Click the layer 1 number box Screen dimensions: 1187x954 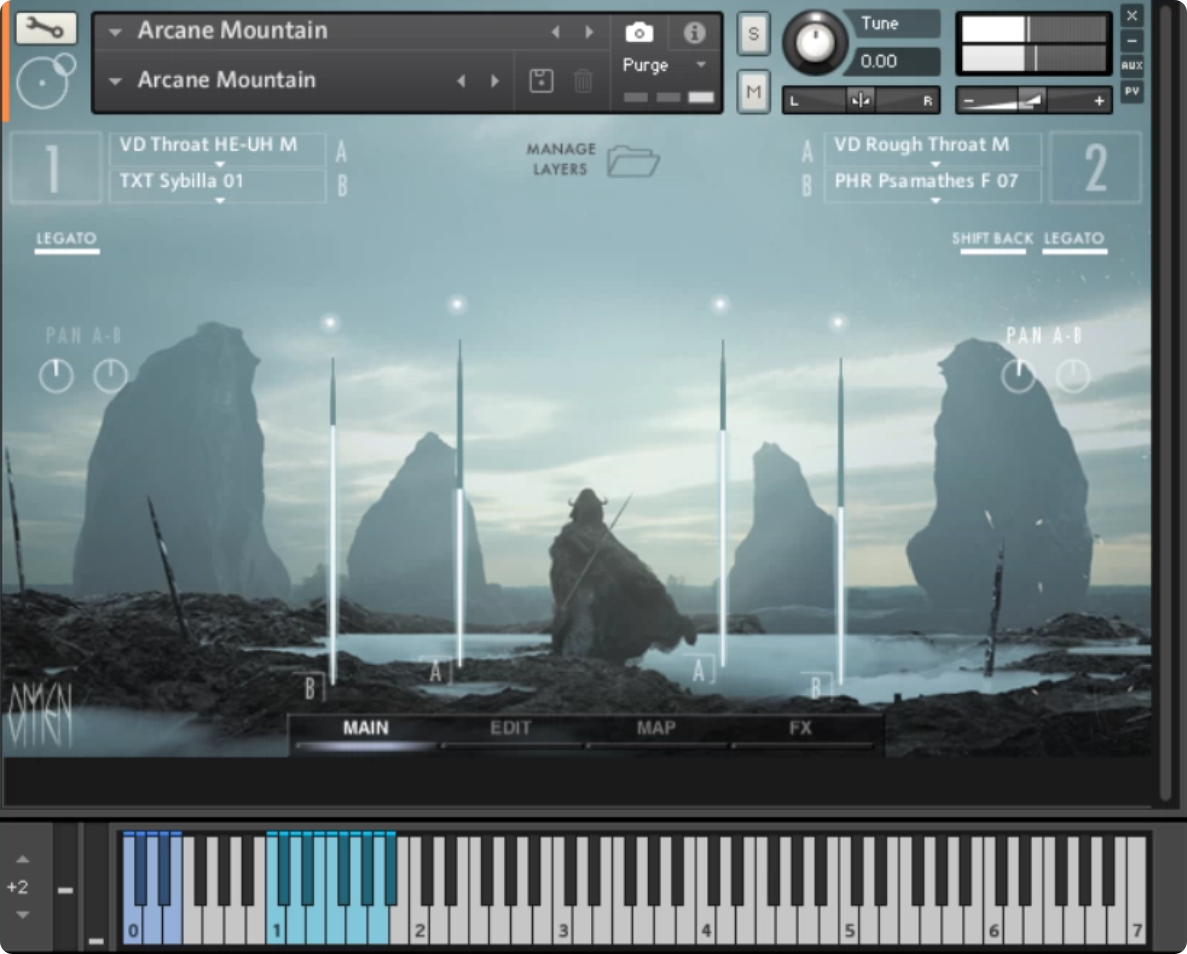coord(55,167)
